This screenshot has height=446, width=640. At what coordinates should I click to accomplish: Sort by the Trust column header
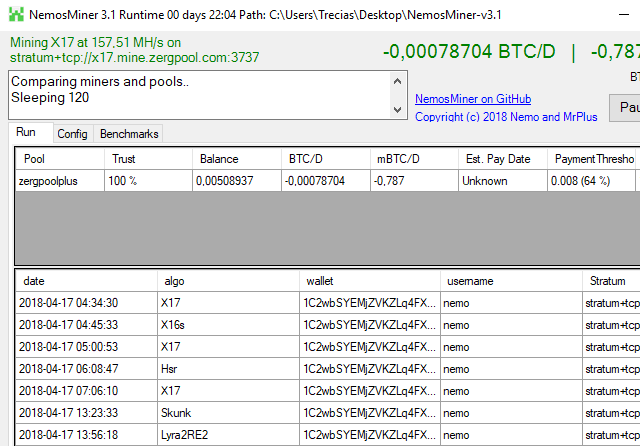click(x=148, y=159)
